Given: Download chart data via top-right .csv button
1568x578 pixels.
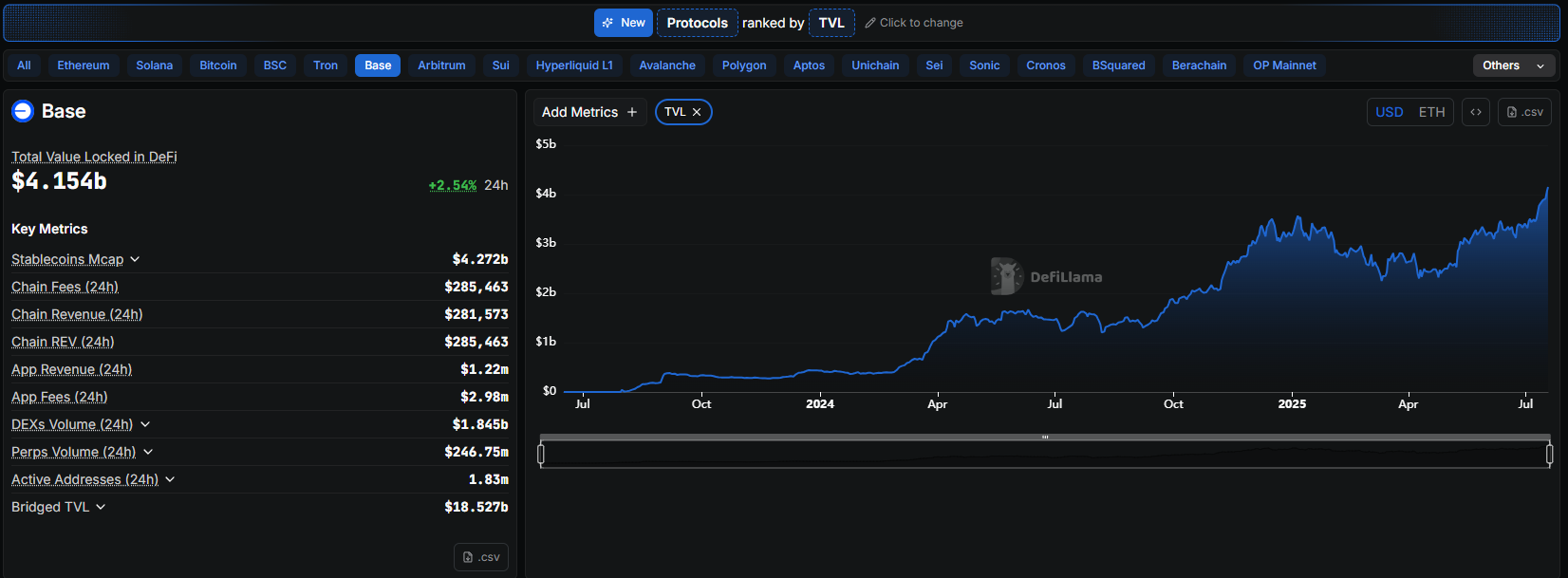Looking at the screenshot, I should coord(1524,112).
